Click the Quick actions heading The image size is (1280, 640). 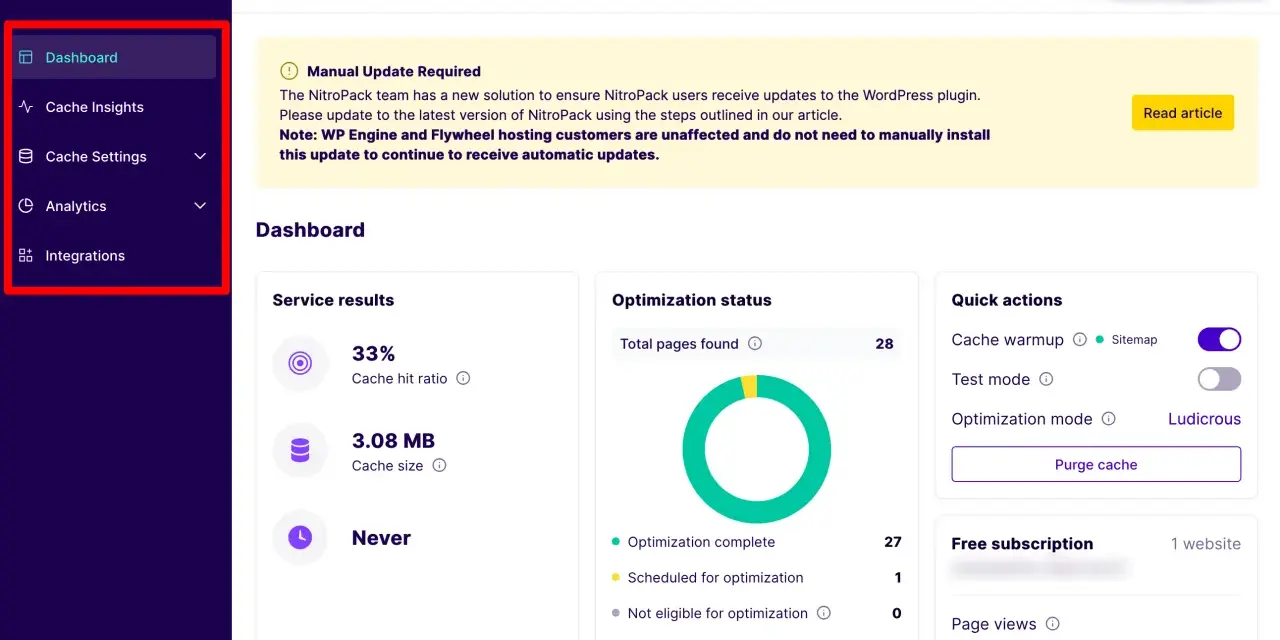tap(1007, 300)
